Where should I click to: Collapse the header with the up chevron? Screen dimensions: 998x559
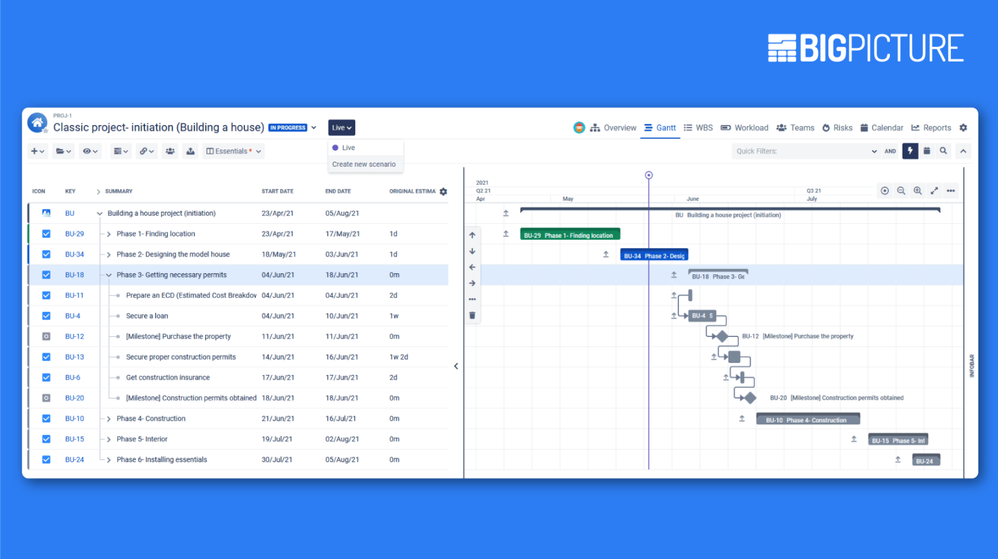pos(963,151)
